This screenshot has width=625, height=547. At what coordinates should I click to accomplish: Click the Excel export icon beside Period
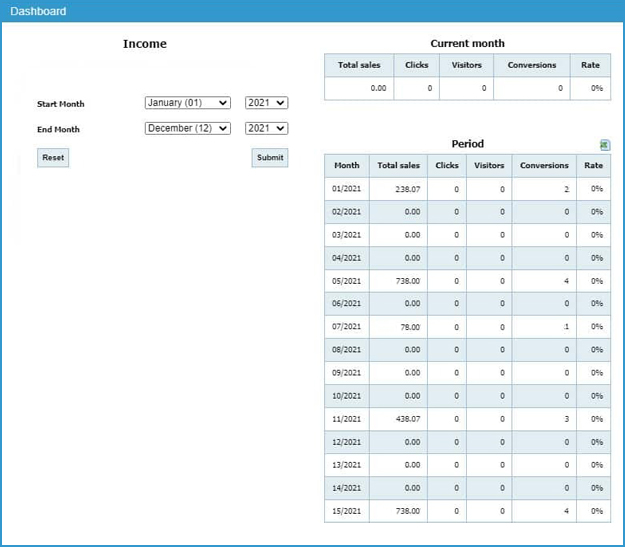pyautogui.click(x=605, y=145)
